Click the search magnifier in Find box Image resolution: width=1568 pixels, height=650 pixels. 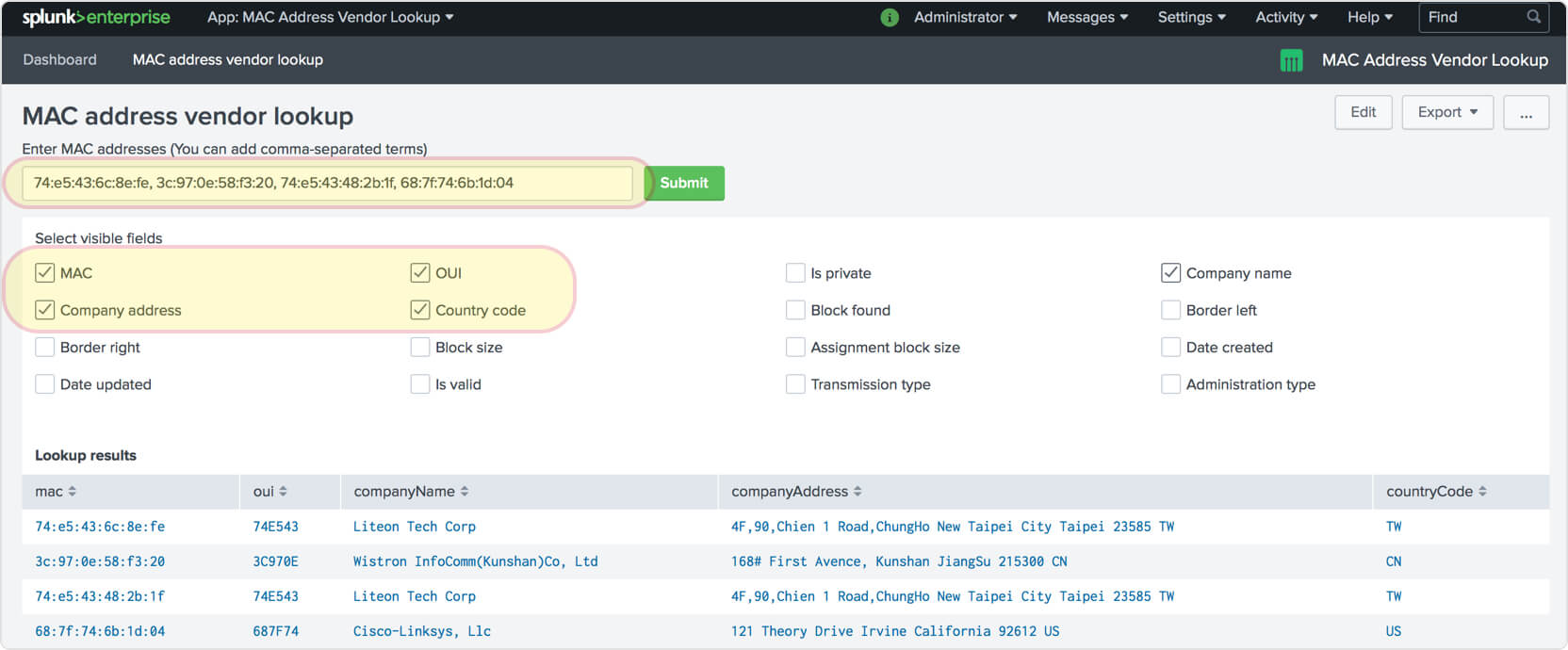(x=1534, y=17)
